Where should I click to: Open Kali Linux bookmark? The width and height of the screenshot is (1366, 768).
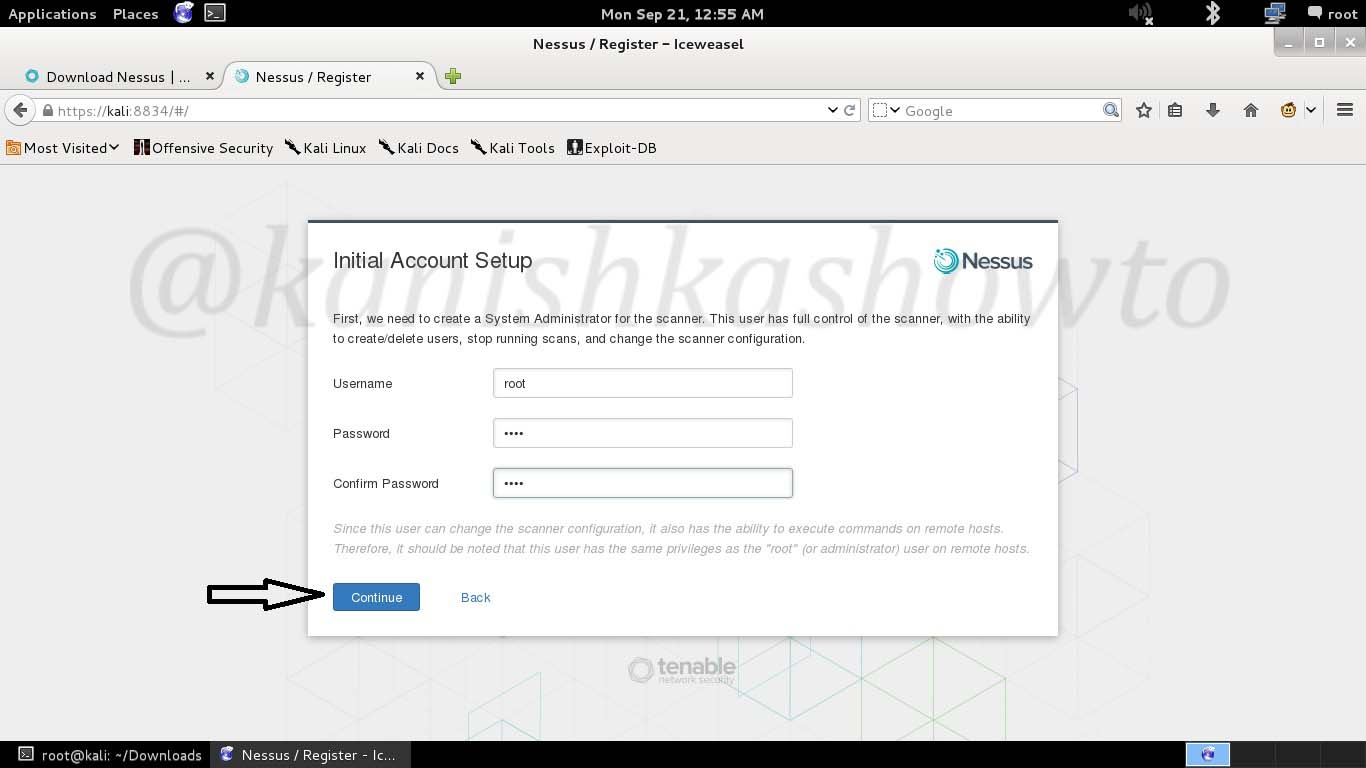(326, 148)
